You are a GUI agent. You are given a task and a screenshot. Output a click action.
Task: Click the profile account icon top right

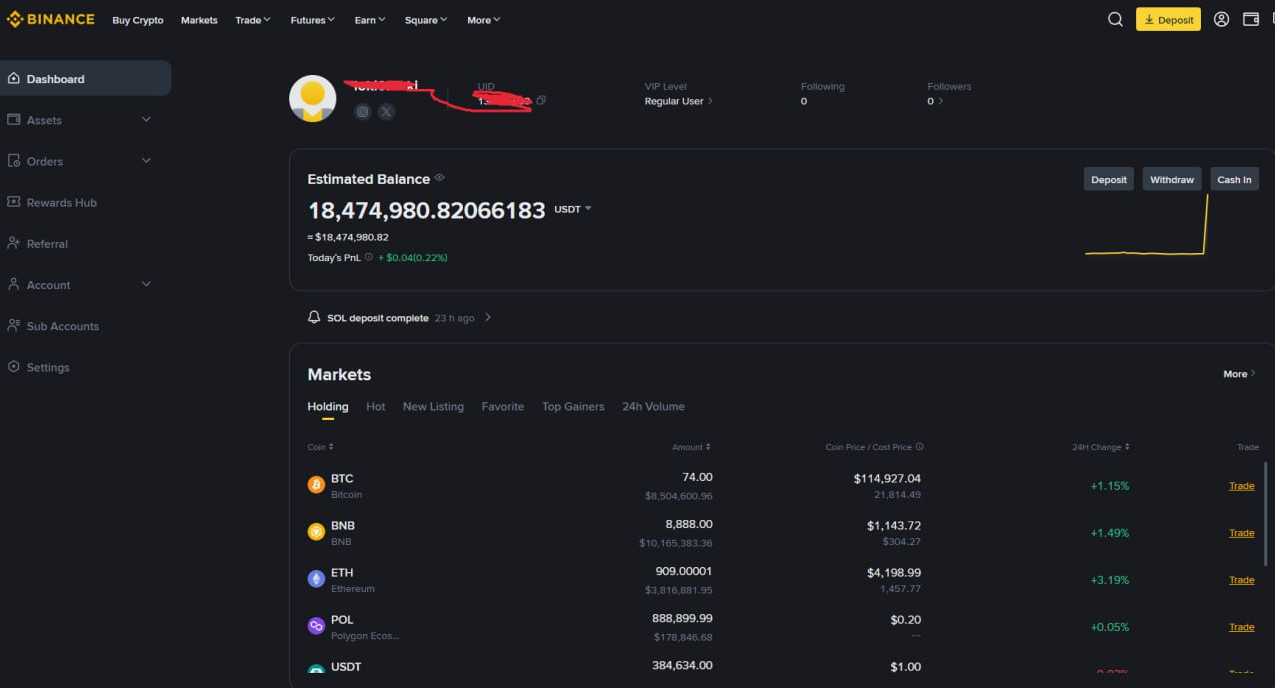[1221, 19]
